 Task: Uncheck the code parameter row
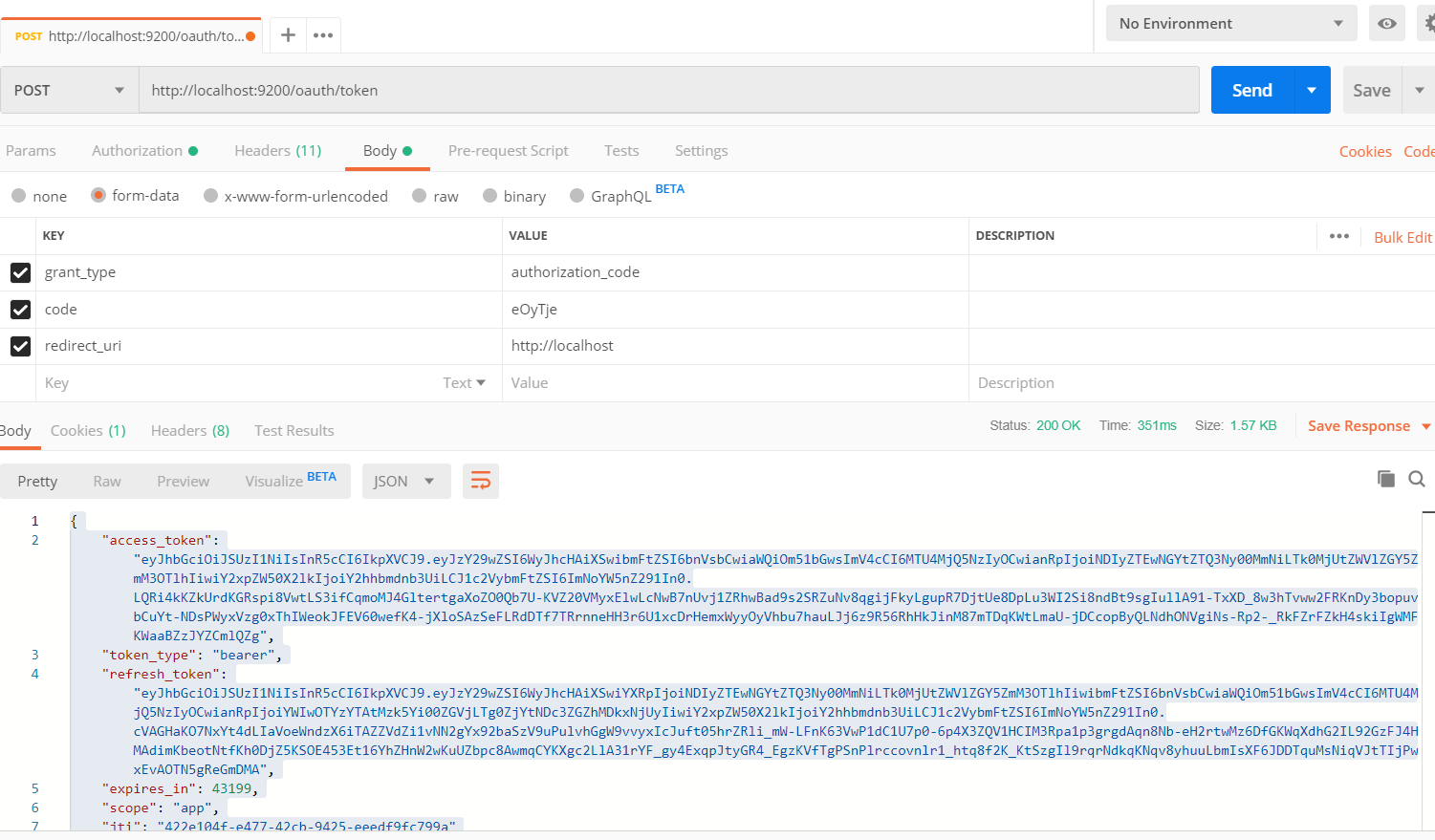(20, 309)
